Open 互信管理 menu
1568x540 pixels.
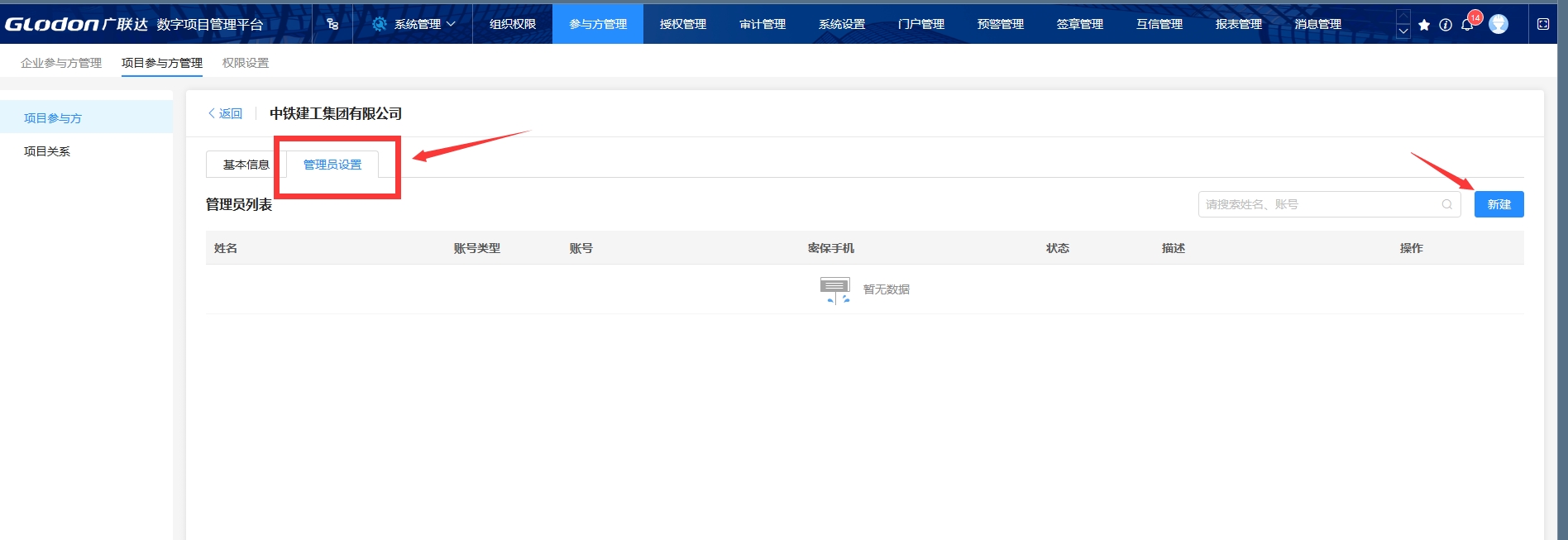click(x=1159, y=24)
